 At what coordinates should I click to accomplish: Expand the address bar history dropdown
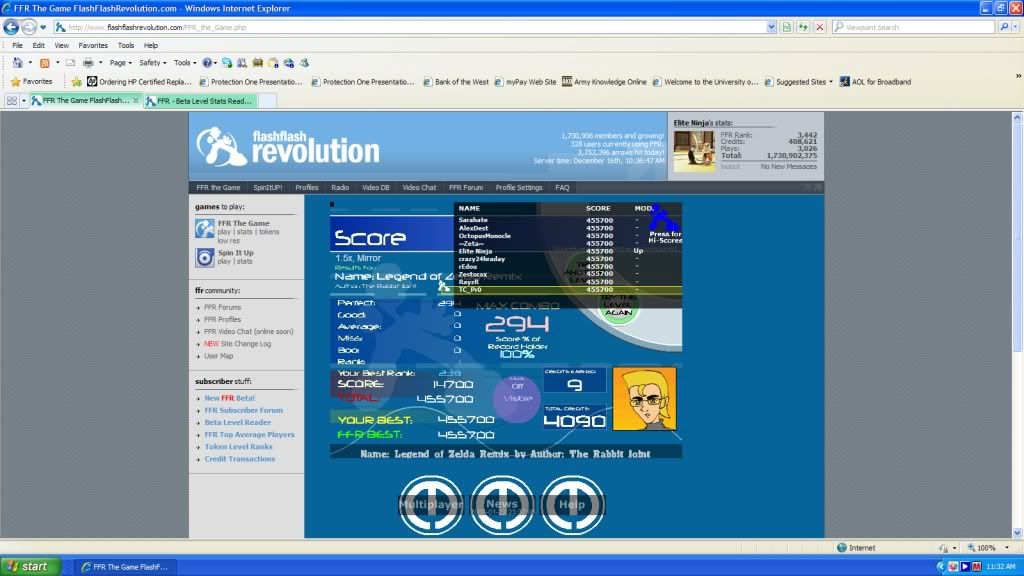772,27
